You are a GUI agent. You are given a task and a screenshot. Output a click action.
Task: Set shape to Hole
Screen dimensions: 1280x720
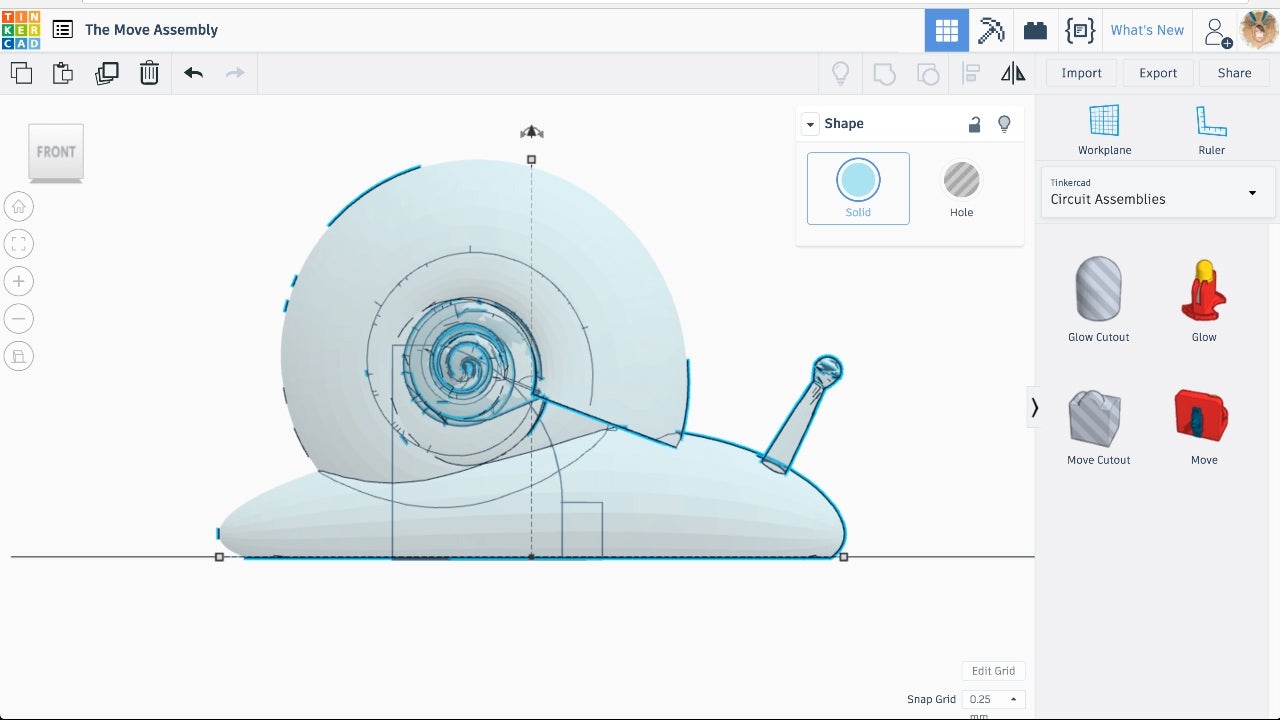click(961, 188)
